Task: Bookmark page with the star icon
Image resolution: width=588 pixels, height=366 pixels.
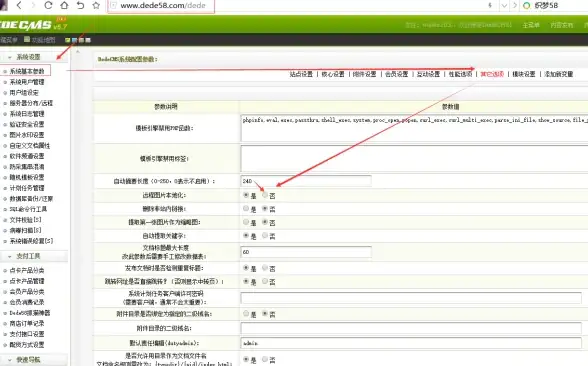Action: [x=96, y=6]
